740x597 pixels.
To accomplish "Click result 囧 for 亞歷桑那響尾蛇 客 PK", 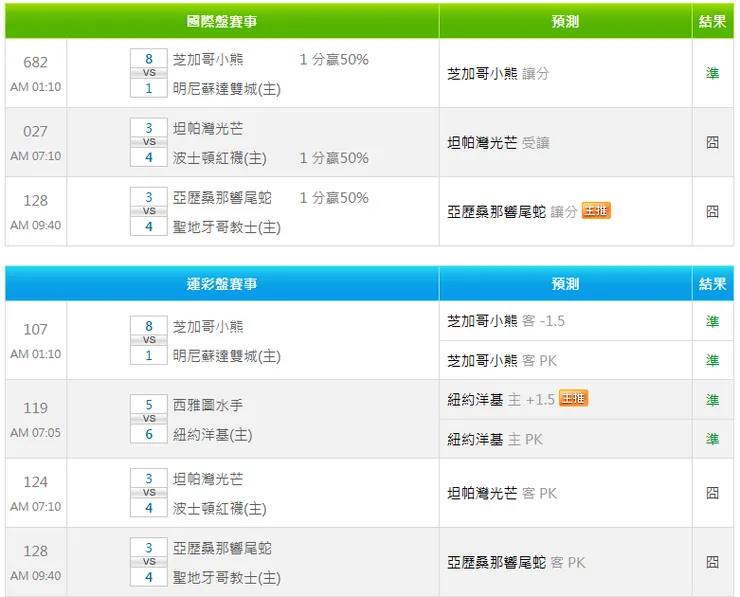I will pos(713,562).
